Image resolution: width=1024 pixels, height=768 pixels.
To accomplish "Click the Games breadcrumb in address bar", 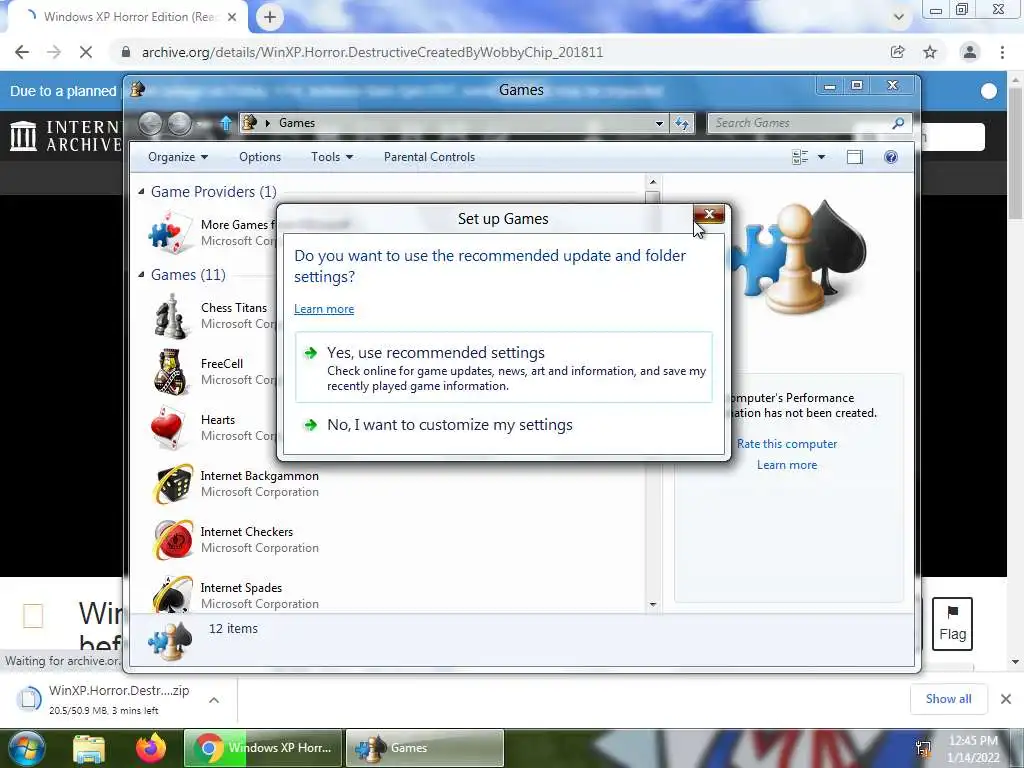I will pyautogui.click(x=296, y=123).
